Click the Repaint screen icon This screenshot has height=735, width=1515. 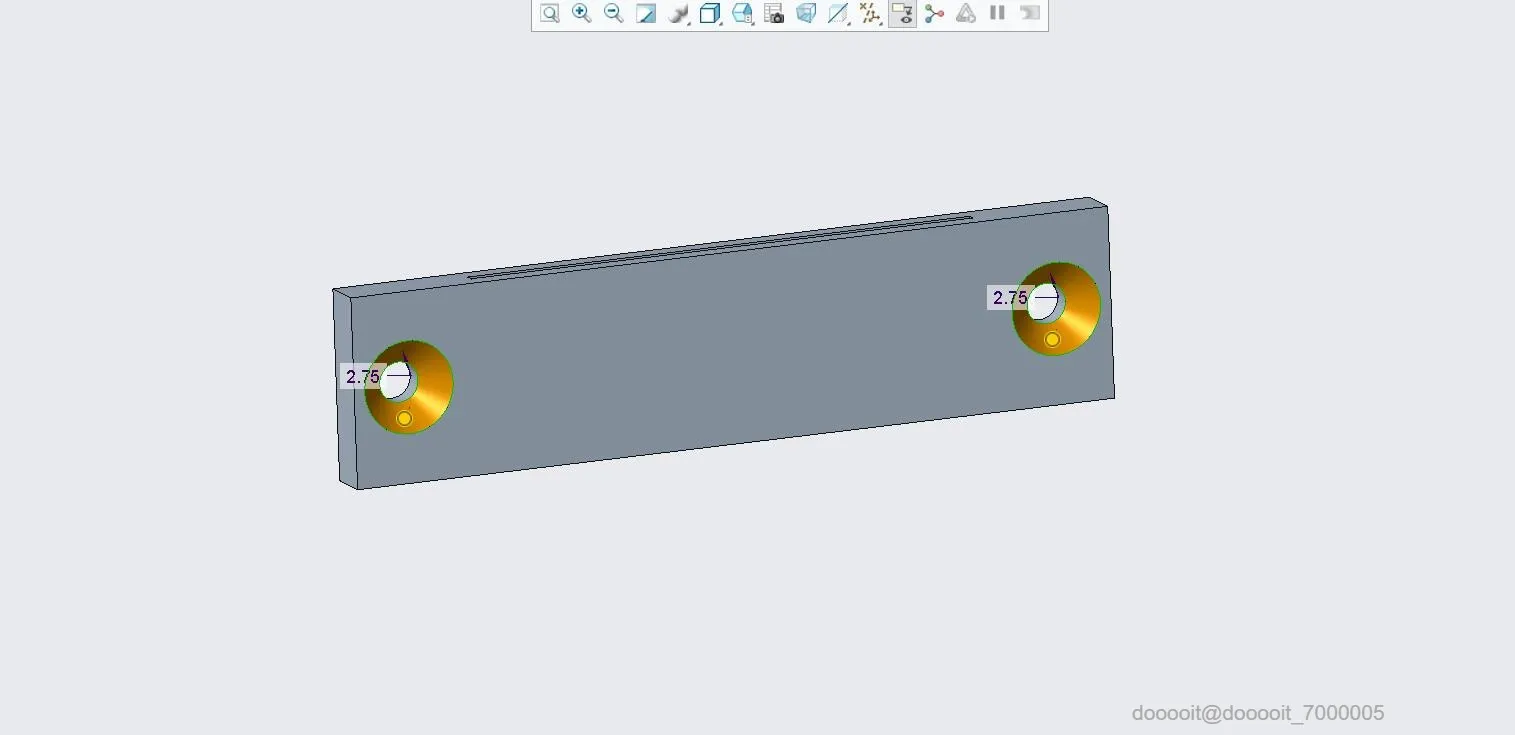[x=646, y=13]
